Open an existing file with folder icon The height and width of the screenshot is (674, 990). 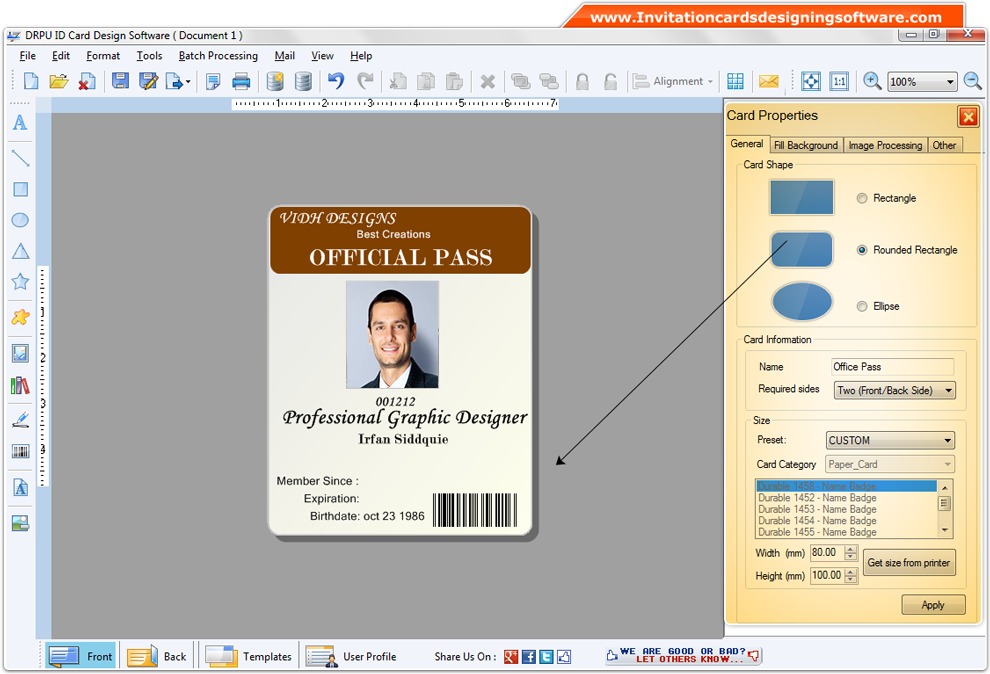pos(59,81)
